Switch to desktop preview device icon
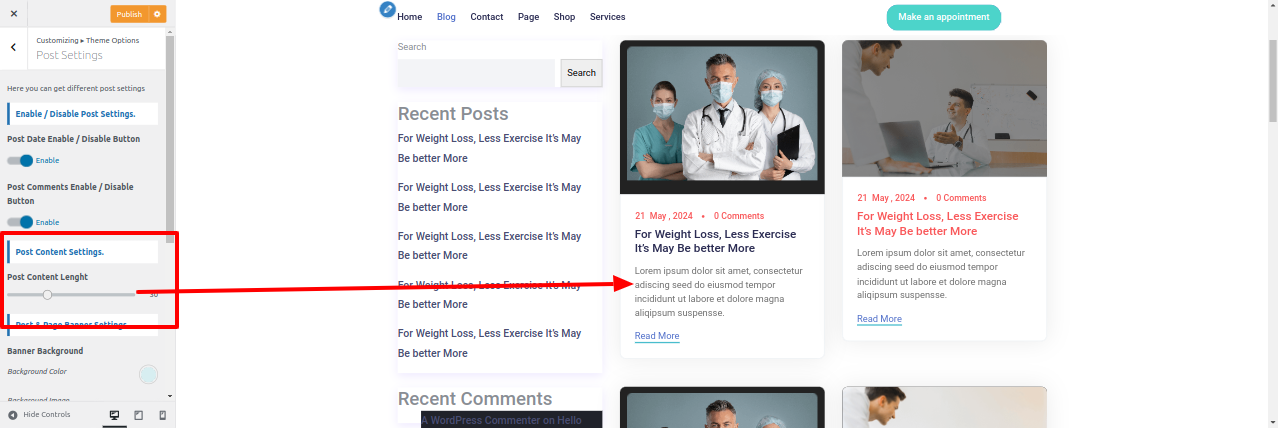 click(114, 414)
